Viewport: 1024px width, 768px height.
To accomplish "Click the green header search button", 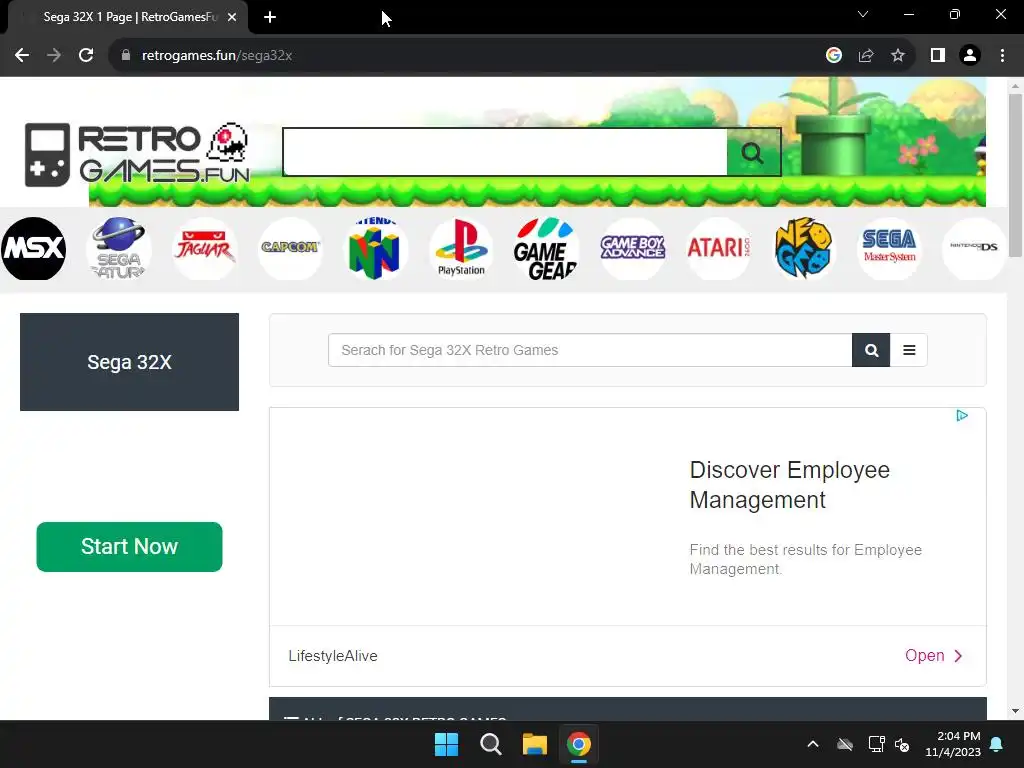I will coord(754,152).
